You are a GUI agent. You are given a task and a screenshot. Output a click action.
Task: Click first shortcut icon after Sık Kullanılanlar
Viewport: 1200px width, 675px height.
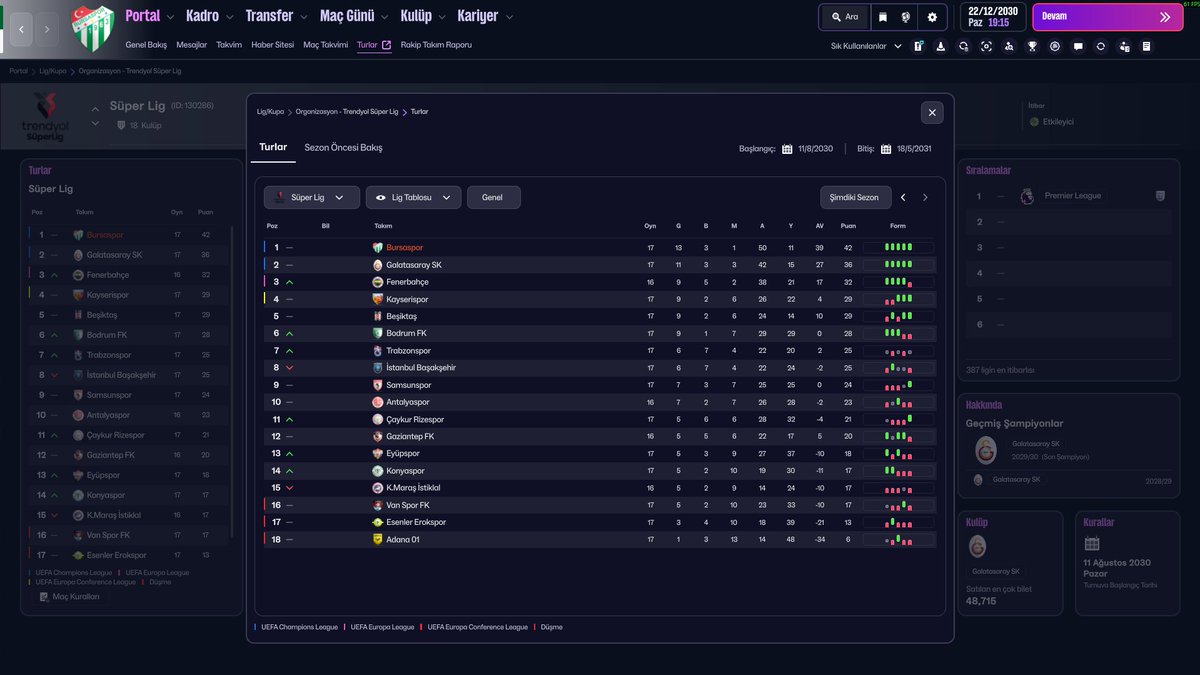(918, 46)
